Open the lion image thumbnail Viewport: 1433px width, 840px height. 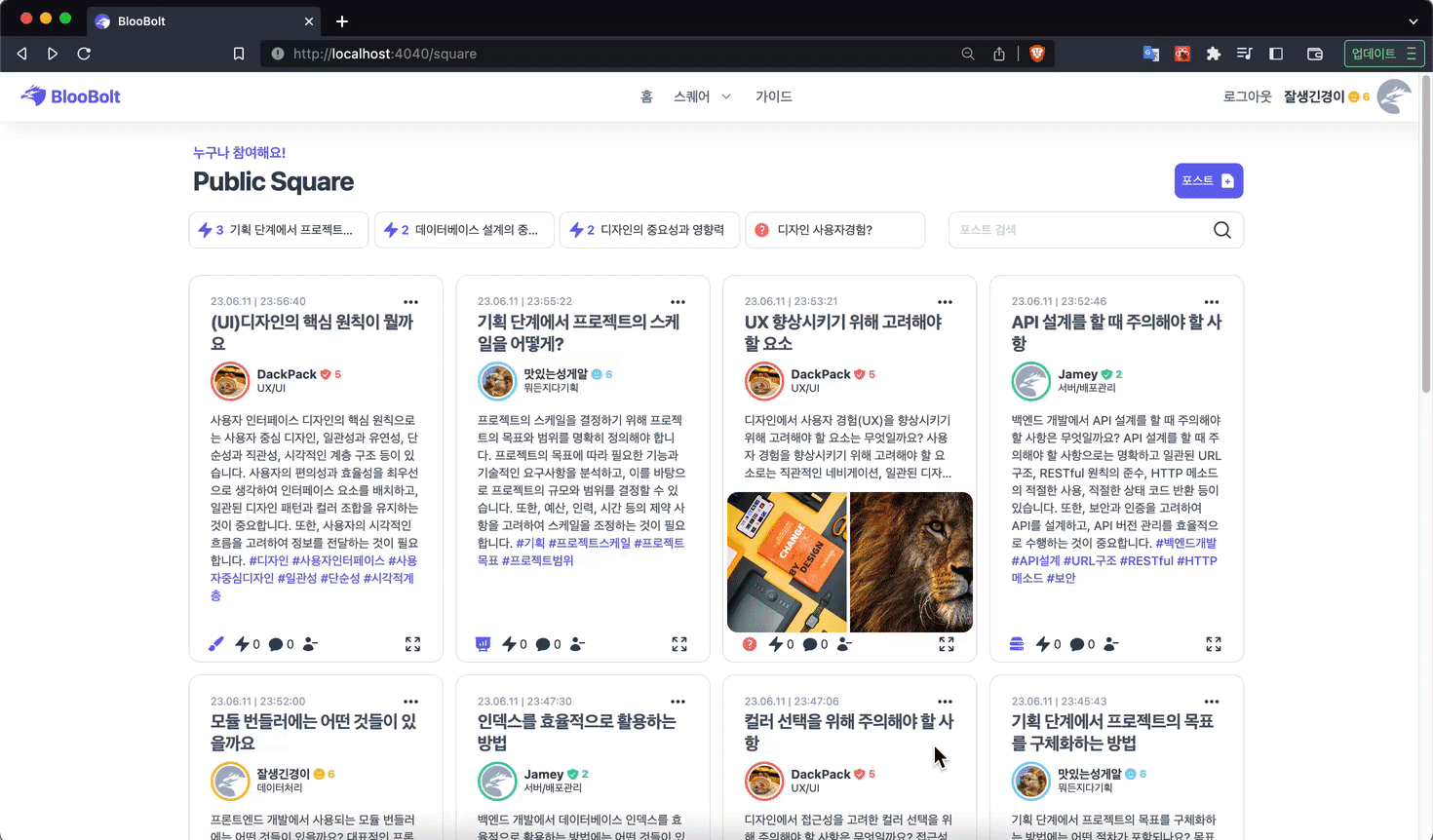(911, 562)
